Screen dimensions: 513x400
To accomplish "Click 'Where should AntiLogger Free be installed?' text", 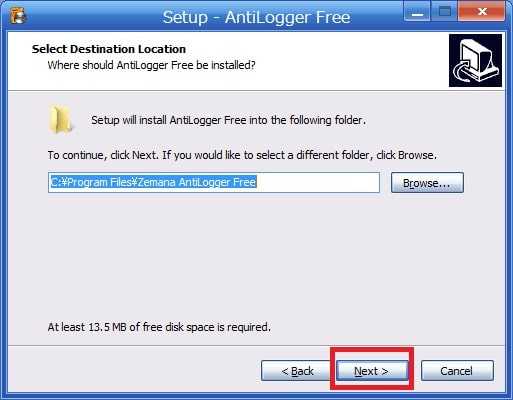I will coord(151,65).
